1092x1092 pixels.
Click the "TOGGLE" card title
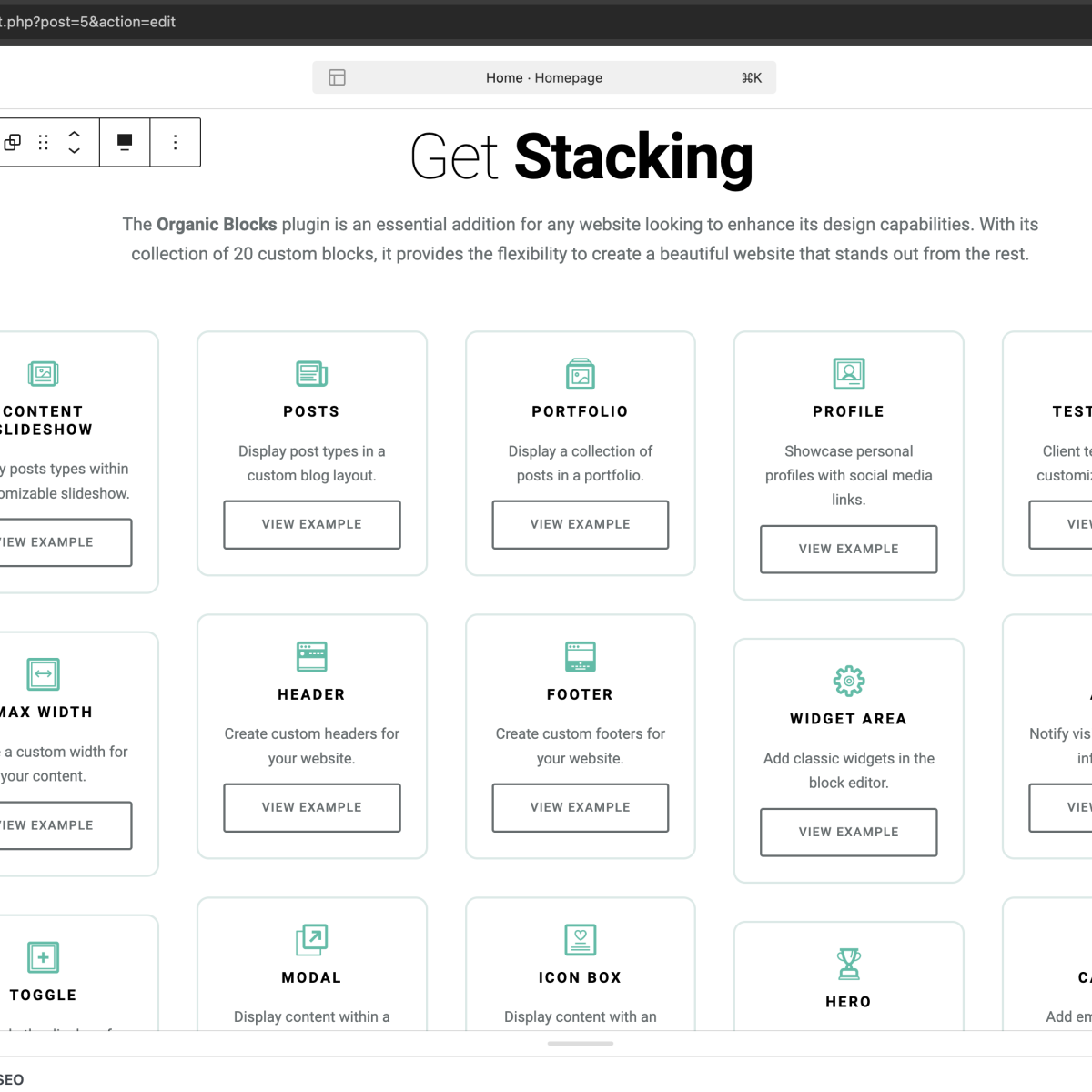[43, 996]
